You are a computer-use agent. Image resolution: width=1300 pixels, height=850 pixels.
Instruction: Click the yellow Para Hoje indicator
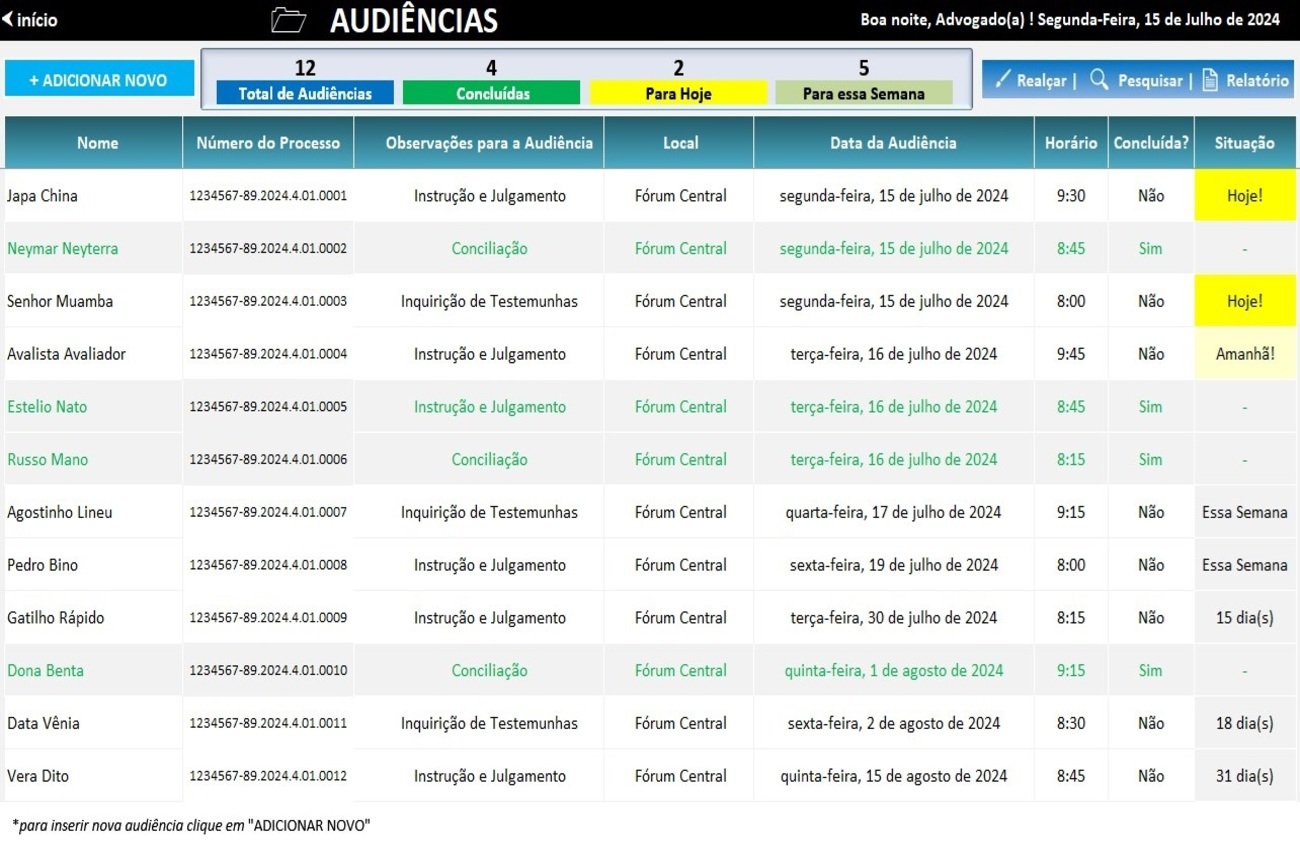[678, 94]
